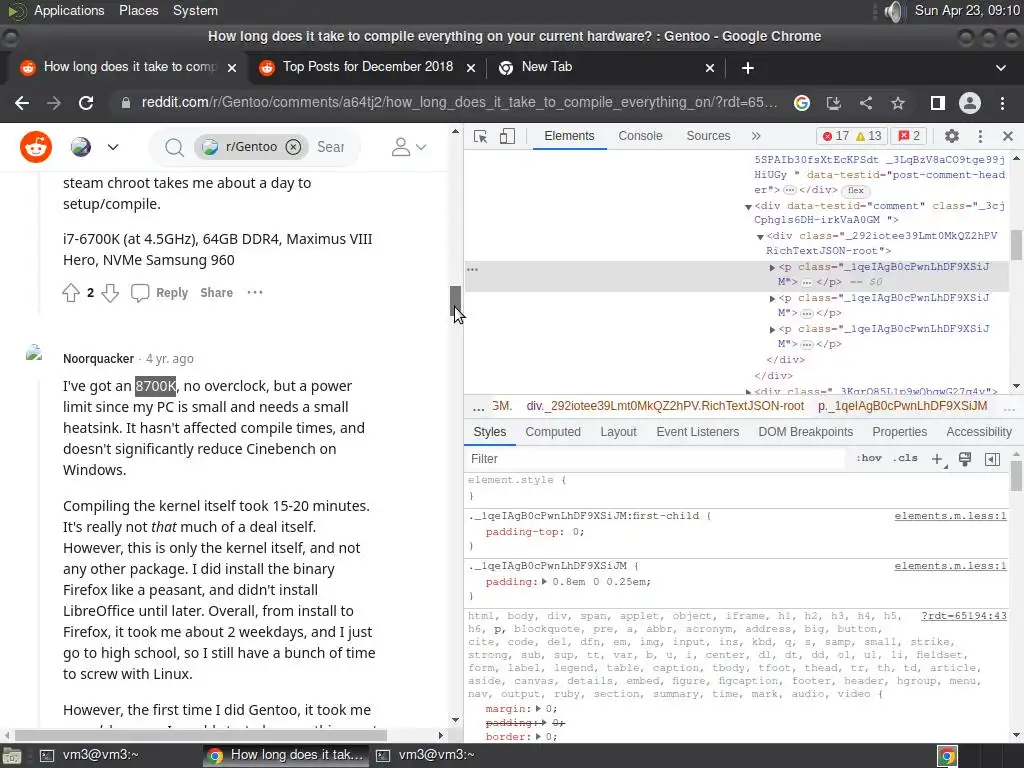The width and height of the screenshot is (1024, 768).
Task: Toggle rendering emulations brush icon
Action: 965,459
